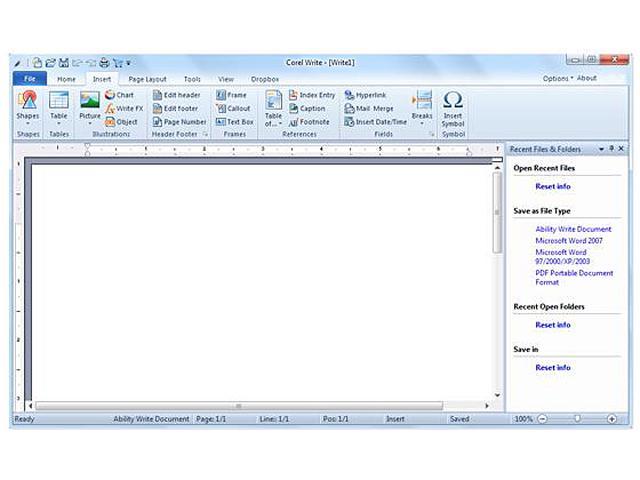Toggle the pin on Recent Files panel

point(611,148)
